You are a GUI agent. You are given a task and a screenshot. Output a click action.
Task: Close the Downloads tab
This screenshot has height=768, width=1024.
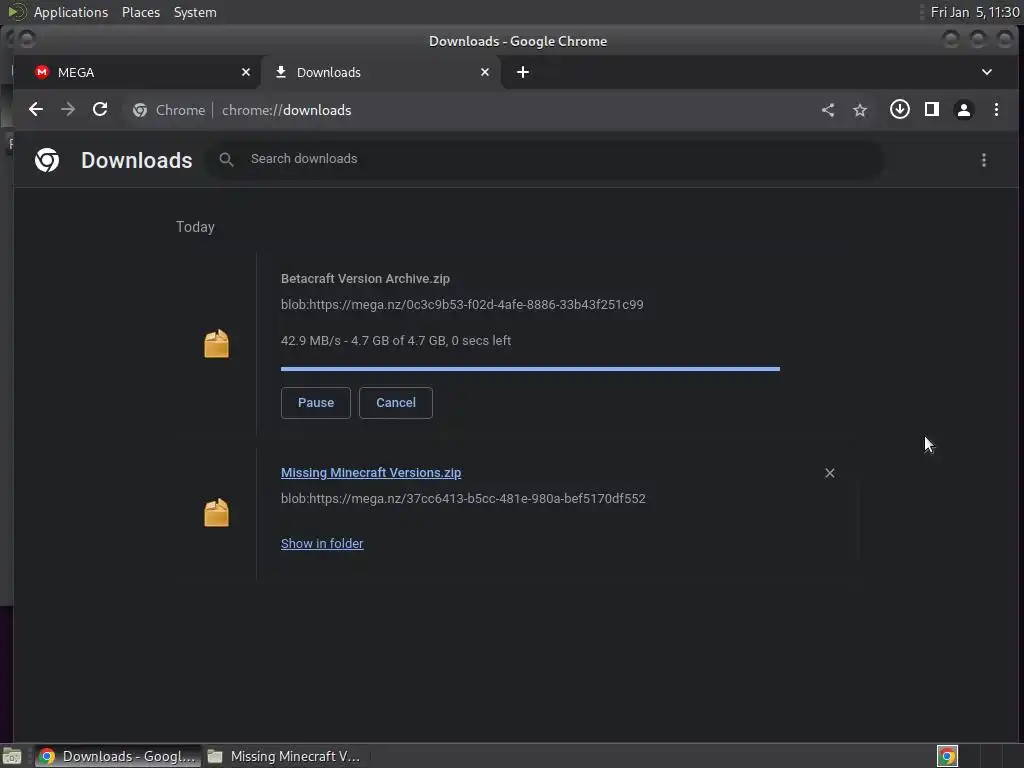[x=485, y=72]
